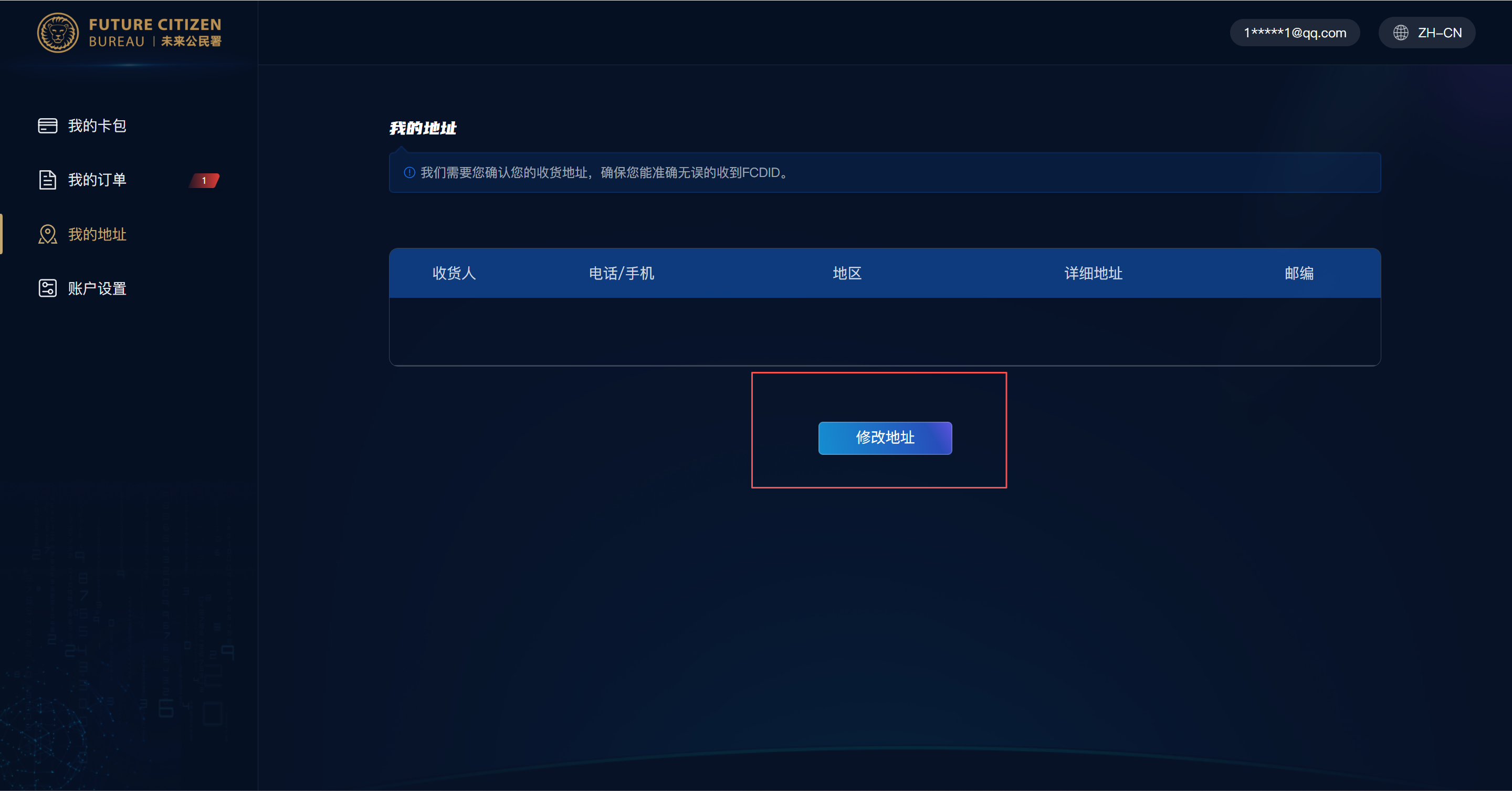This screenshot has width=1512, height=791.
Task: Click the red order count badge
Action: (204, 180)
